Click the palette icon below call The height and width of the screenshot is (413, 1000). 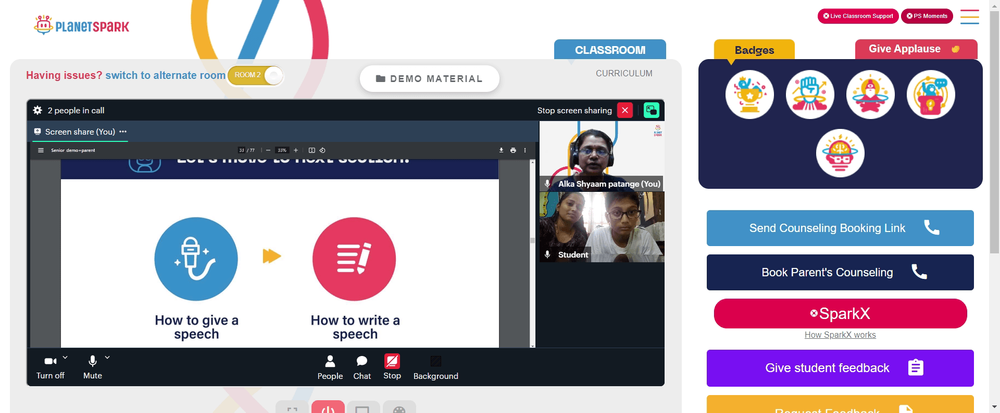click(x=399, y=408)
